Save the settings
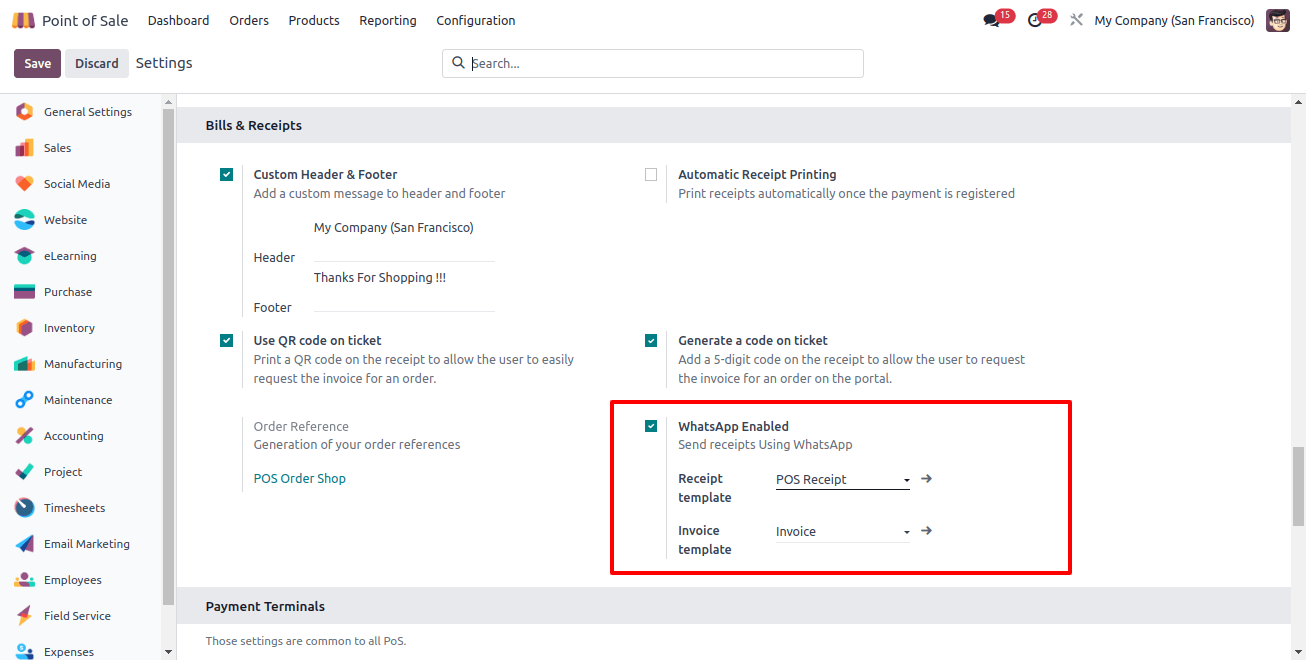 37,63
